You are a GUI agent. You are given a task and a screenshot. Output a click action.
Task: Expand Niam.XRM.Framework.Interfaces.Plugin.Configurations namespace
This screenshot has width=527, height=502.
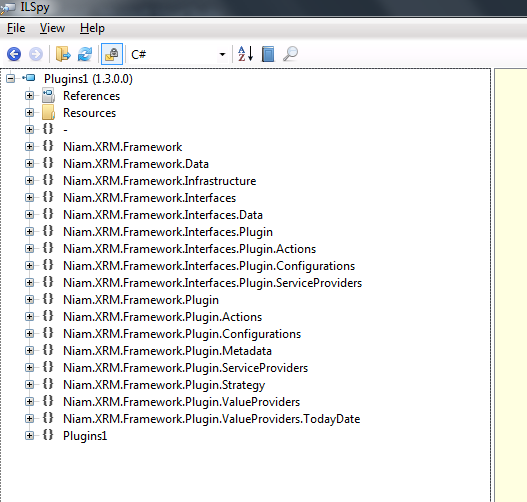(x=30, y=266)
